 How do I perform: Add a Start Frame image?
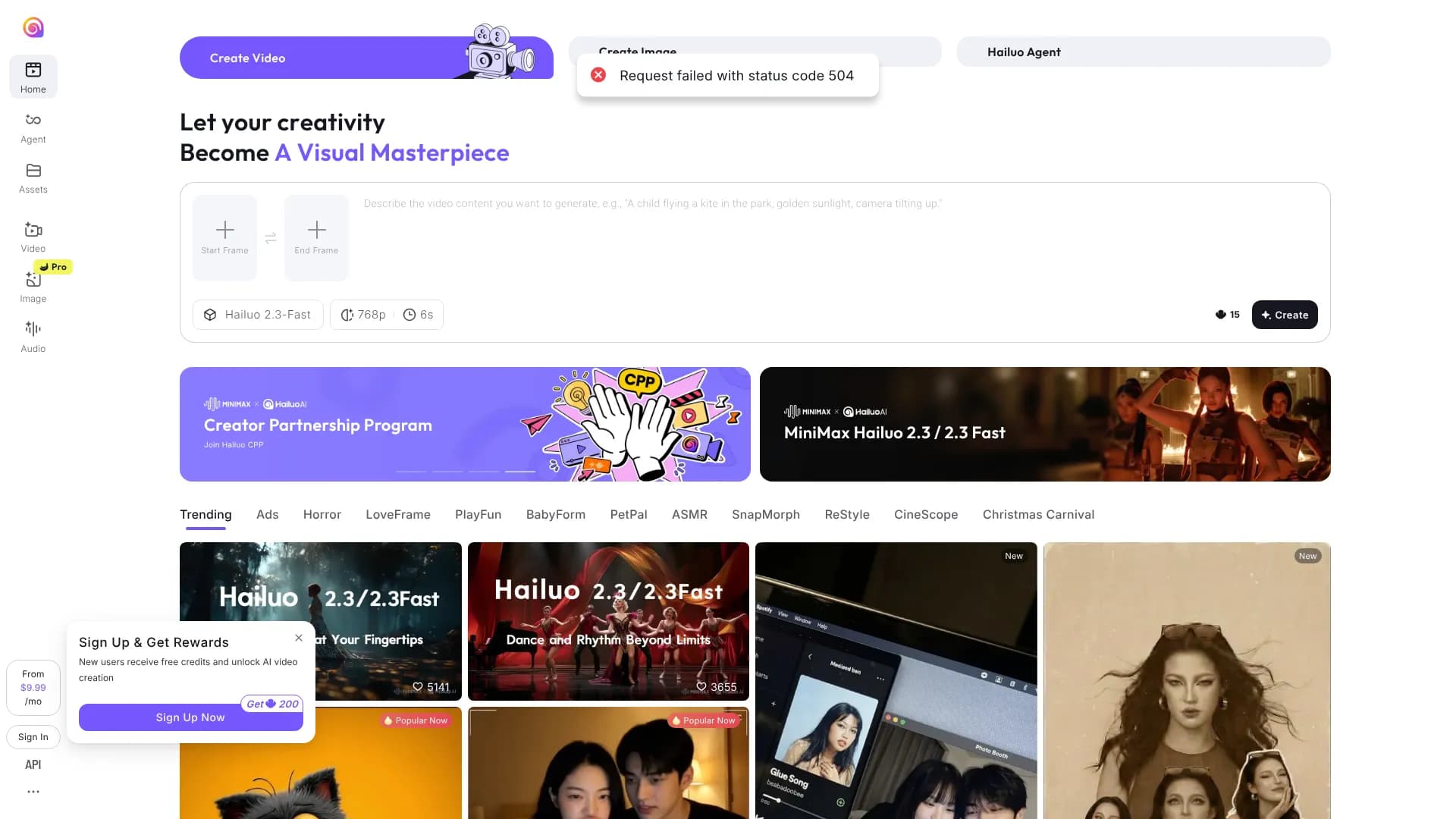tap(224, 237)
